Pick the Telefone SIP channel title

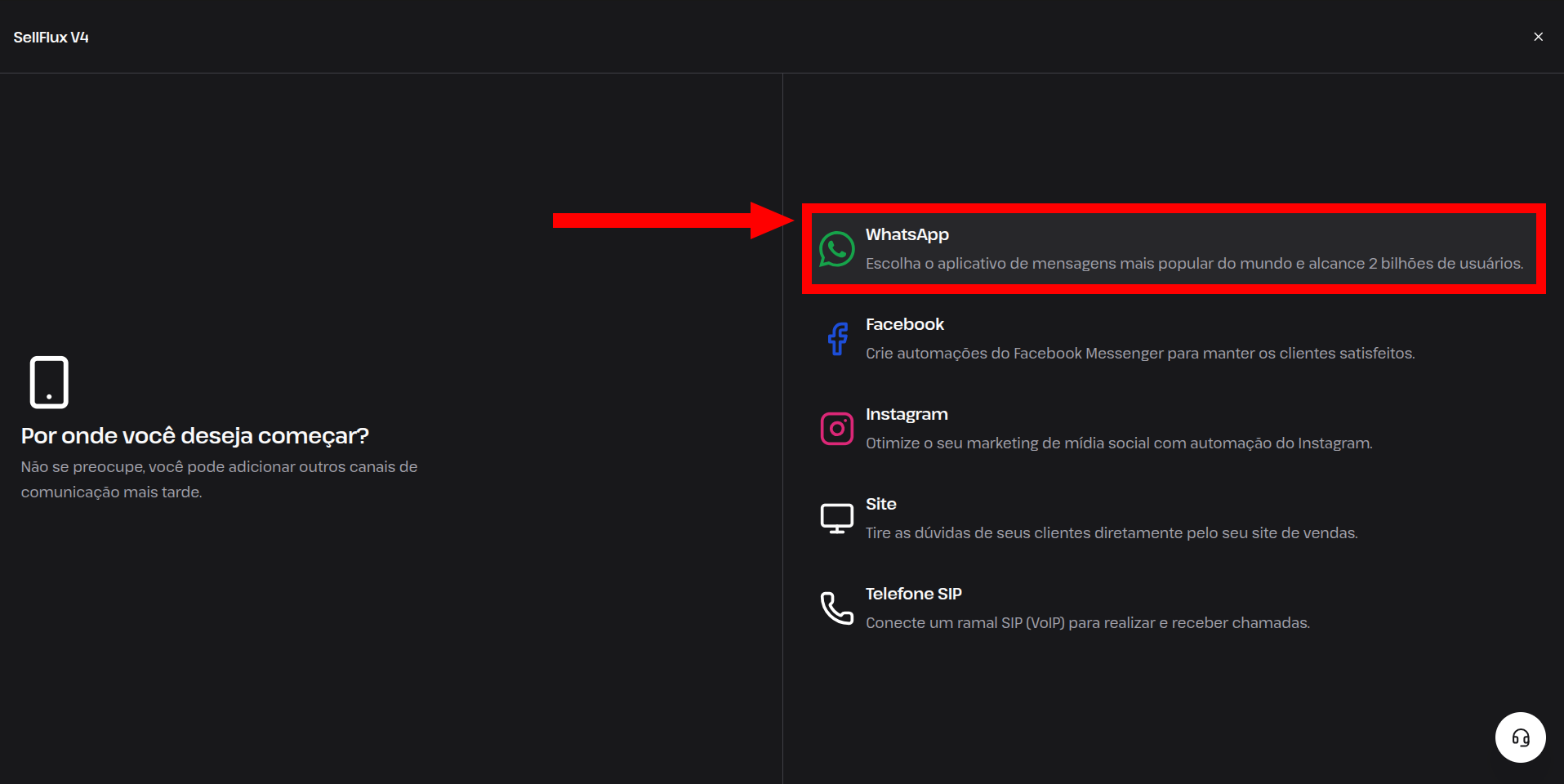coord(914,595)
